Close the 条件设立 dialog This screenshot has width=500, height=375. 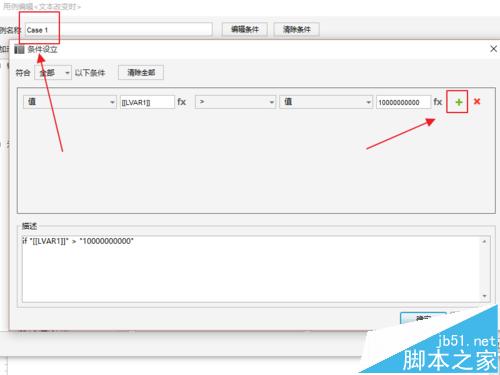(494, 49)
